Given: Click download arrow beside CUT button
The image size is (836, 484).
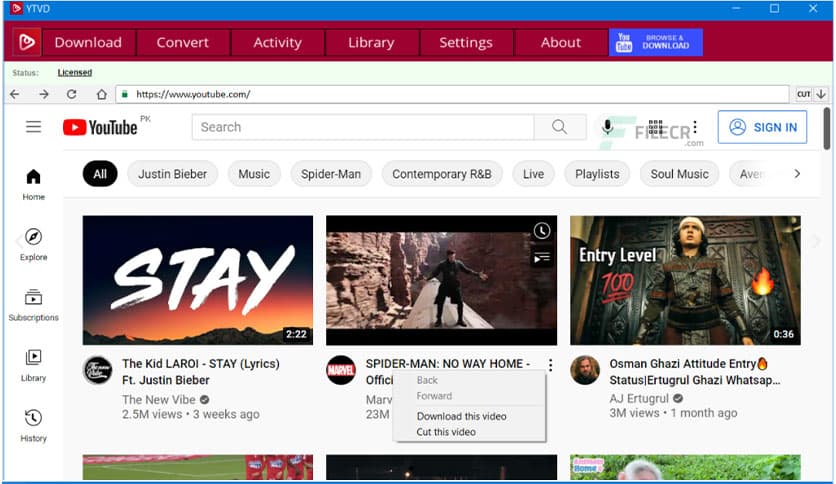Looking at the screenshot, I should tap(821, 94).
